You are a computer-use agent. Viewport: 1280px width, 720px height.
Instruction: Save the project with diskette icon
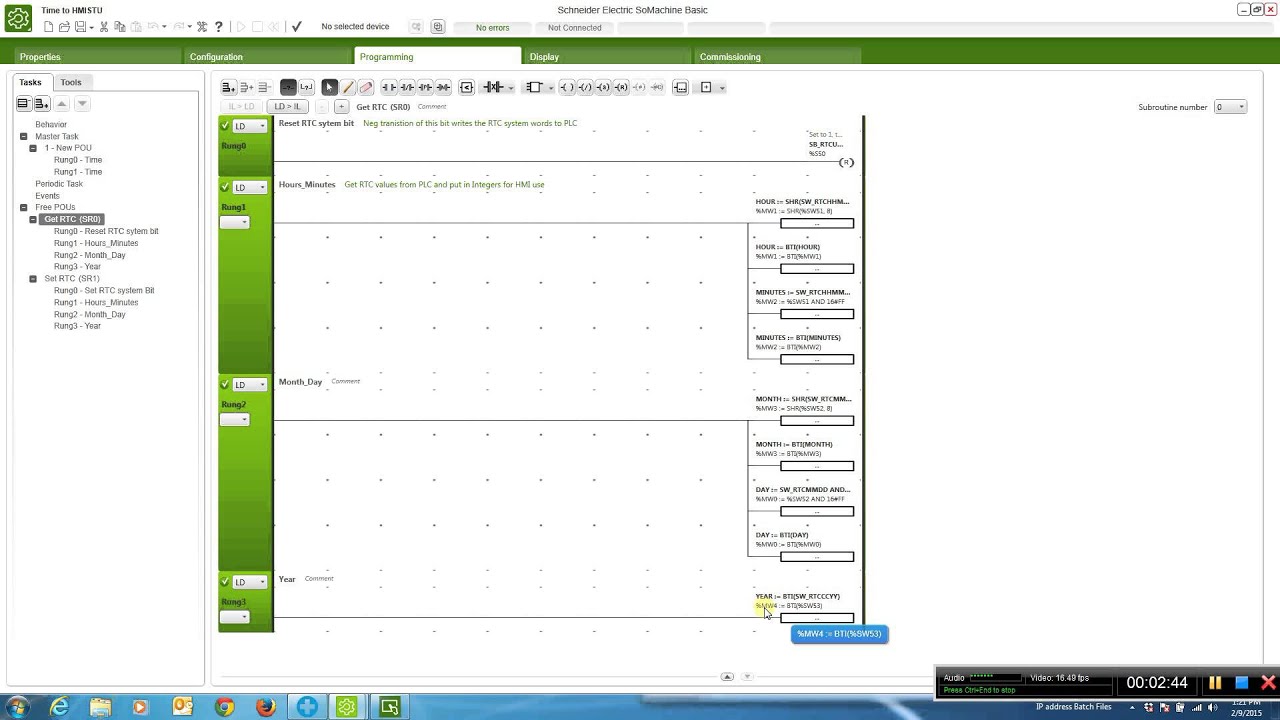coord(79,27)
